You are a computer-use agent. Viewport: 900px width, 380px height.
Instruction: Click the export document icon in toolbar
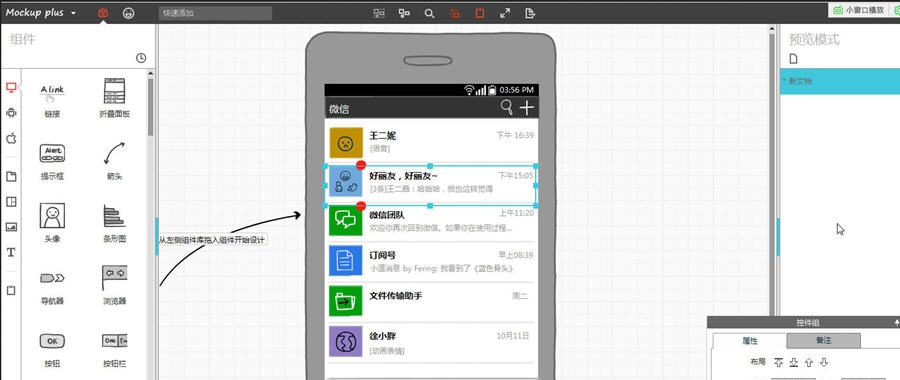530,13
